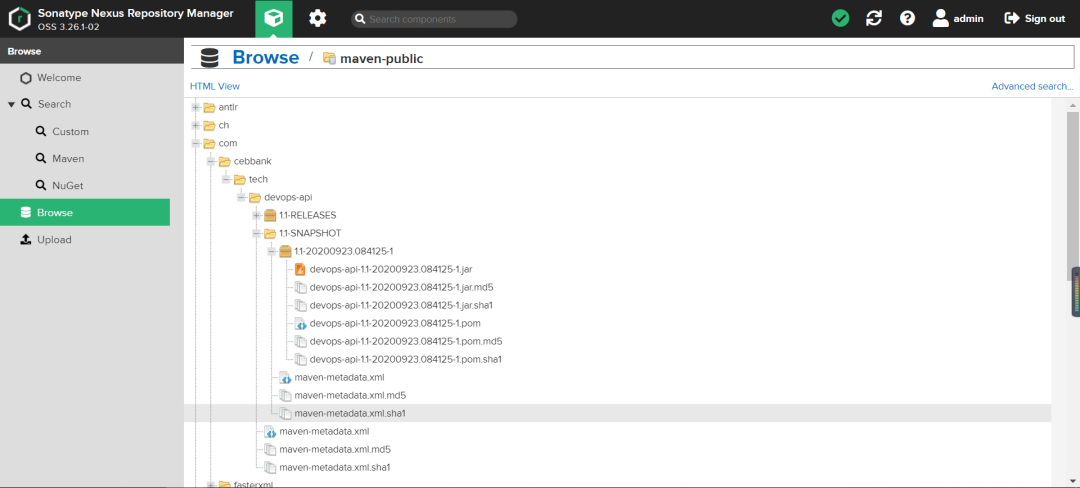Click the Sign out button

click(1035, 19)
